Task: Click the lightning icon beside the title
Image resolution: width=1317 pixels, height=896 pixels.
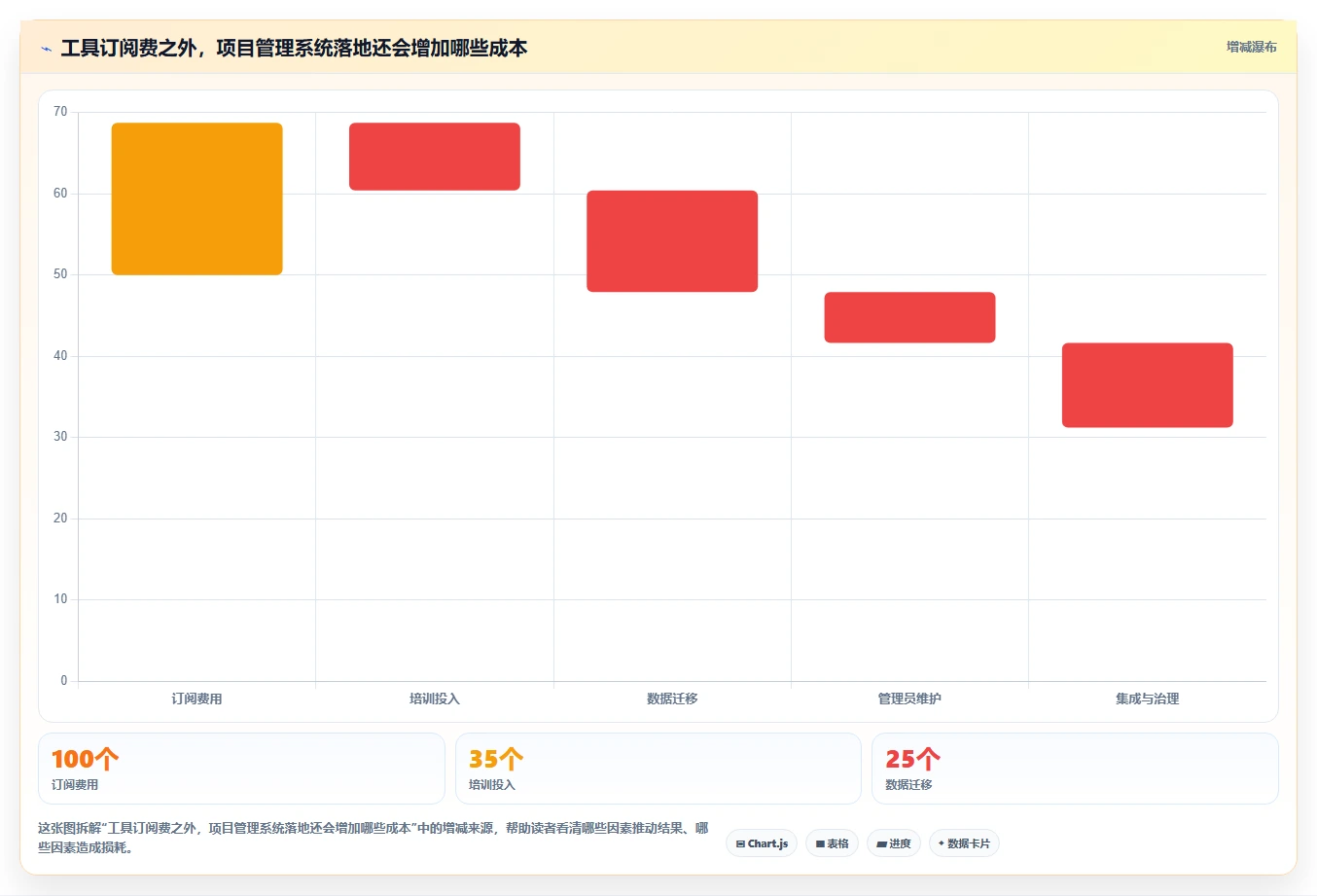Action: point(46,49)
